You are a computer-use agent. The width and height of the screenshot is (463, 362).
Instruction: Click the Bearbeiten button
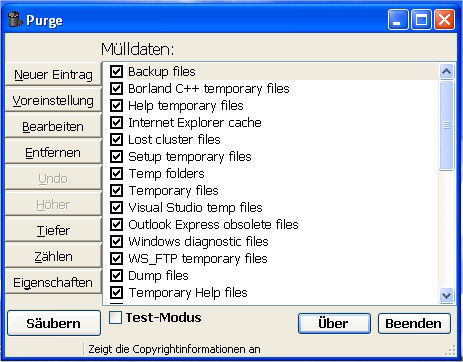tap(53, 126)
